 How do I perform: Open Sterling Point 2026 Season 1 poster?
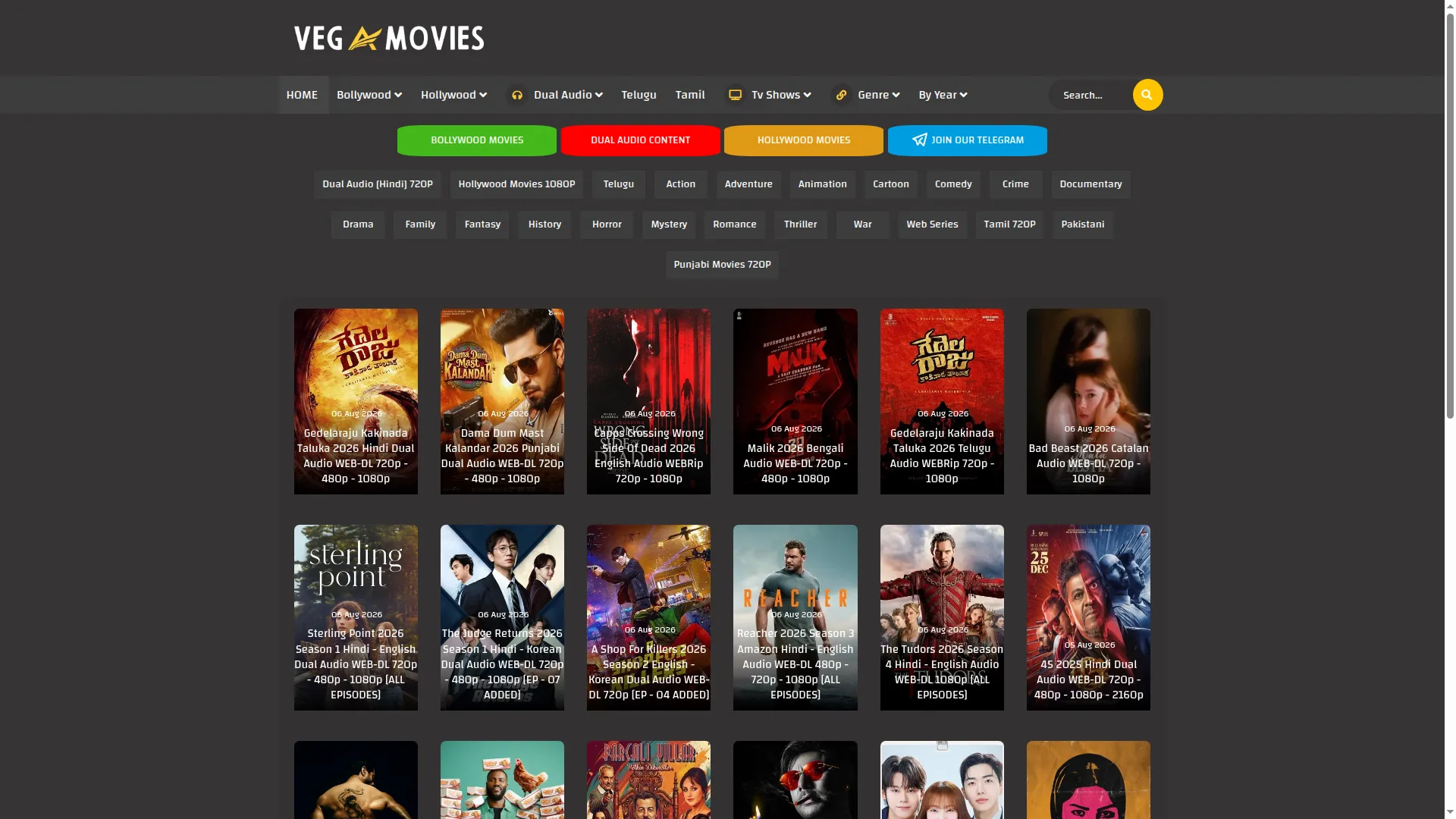[x=356, y=617]
